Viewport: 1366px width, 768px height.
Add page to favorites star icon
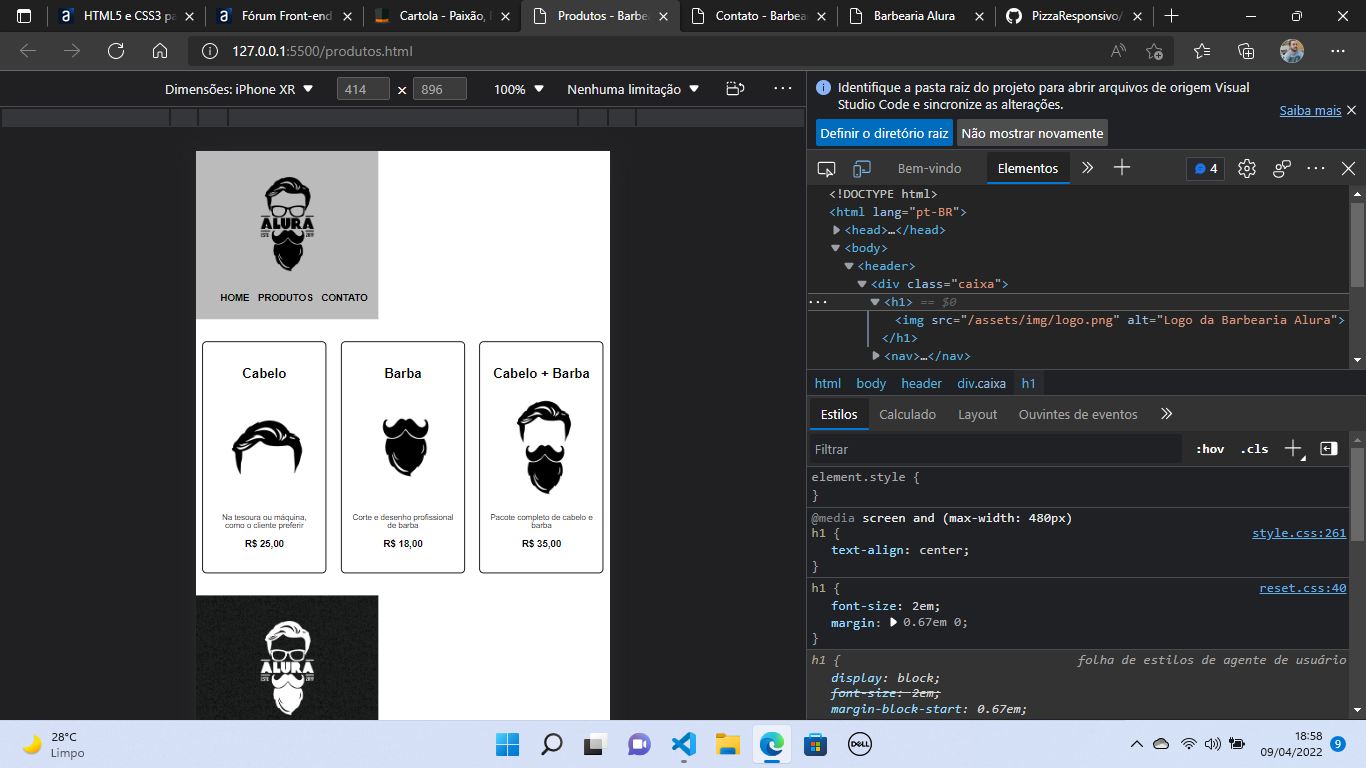(x=1155, y=51)
